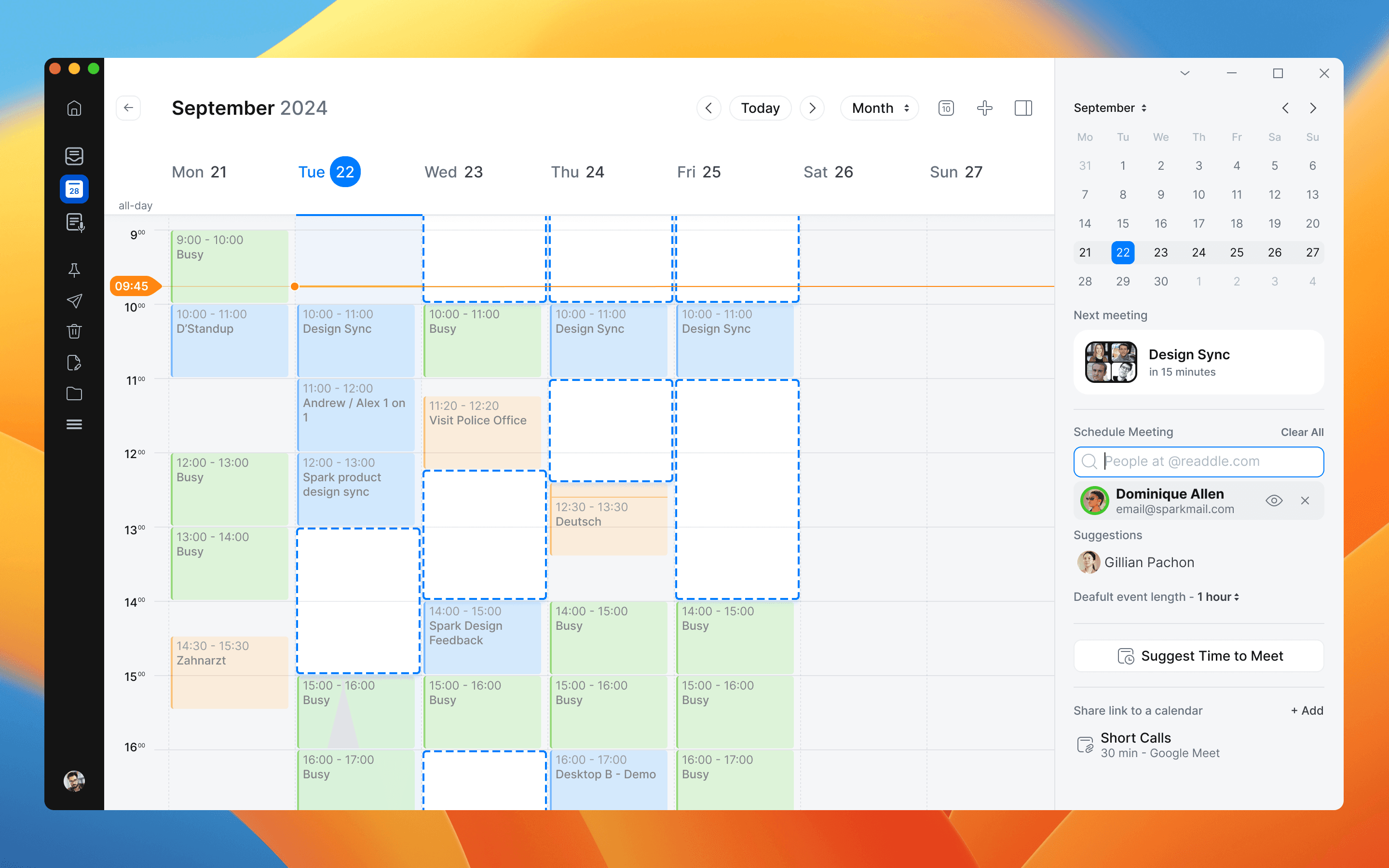This screenshot has height=868, width=1389.
Task: Open the Desktop B - Demo event
Action: (x=608, y=780)
